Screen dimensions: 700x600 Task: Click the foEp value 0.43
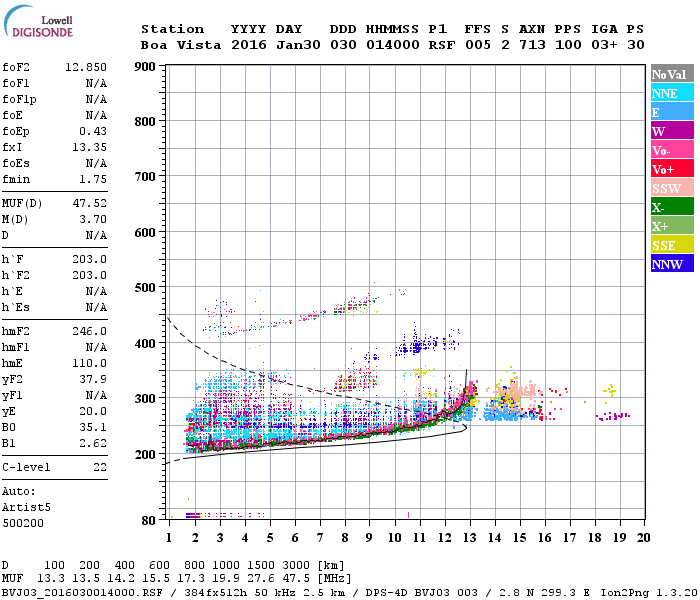(93, 131)
